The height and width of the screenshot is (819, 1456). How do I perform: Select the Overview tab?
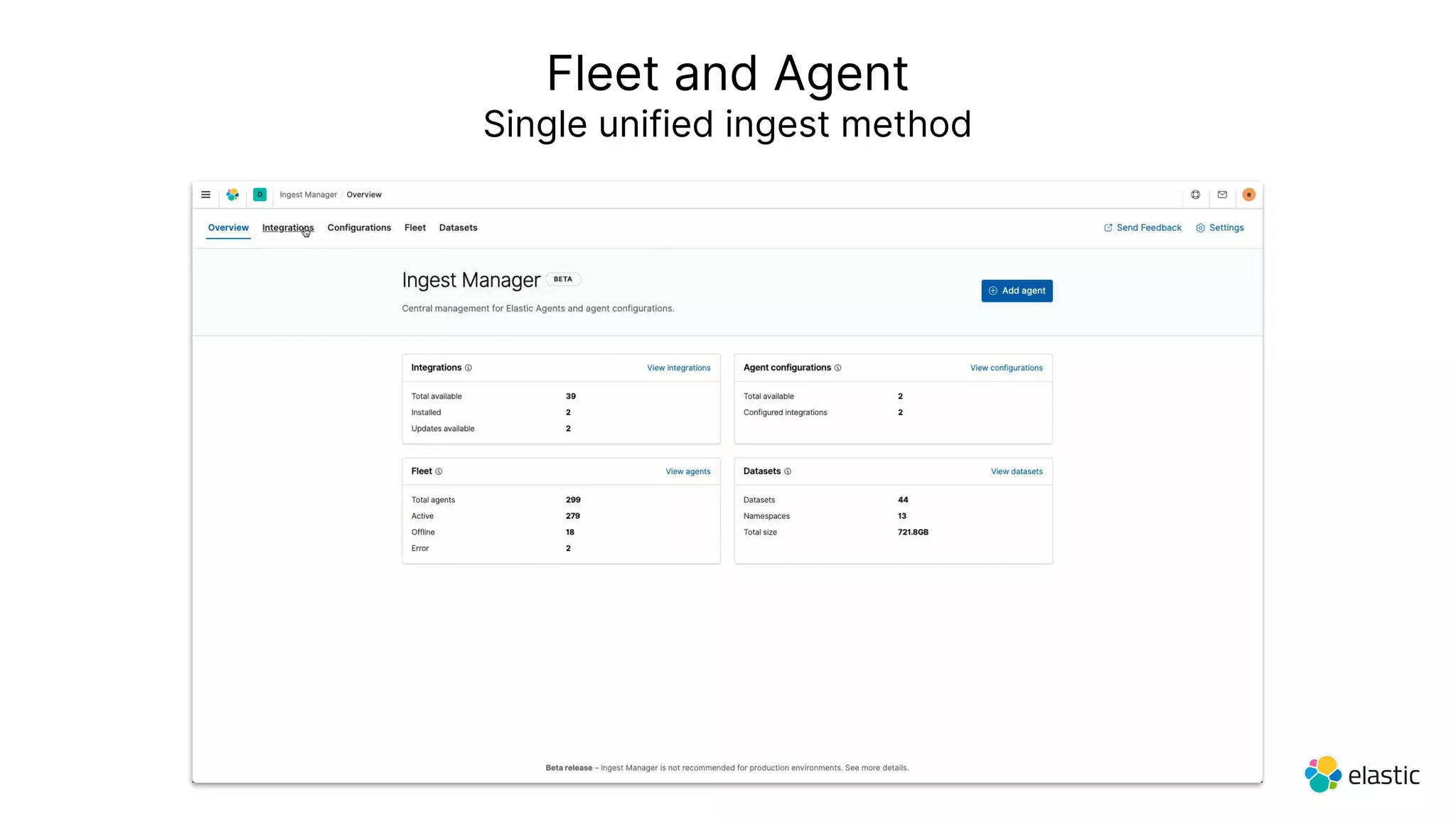(228, 227)
